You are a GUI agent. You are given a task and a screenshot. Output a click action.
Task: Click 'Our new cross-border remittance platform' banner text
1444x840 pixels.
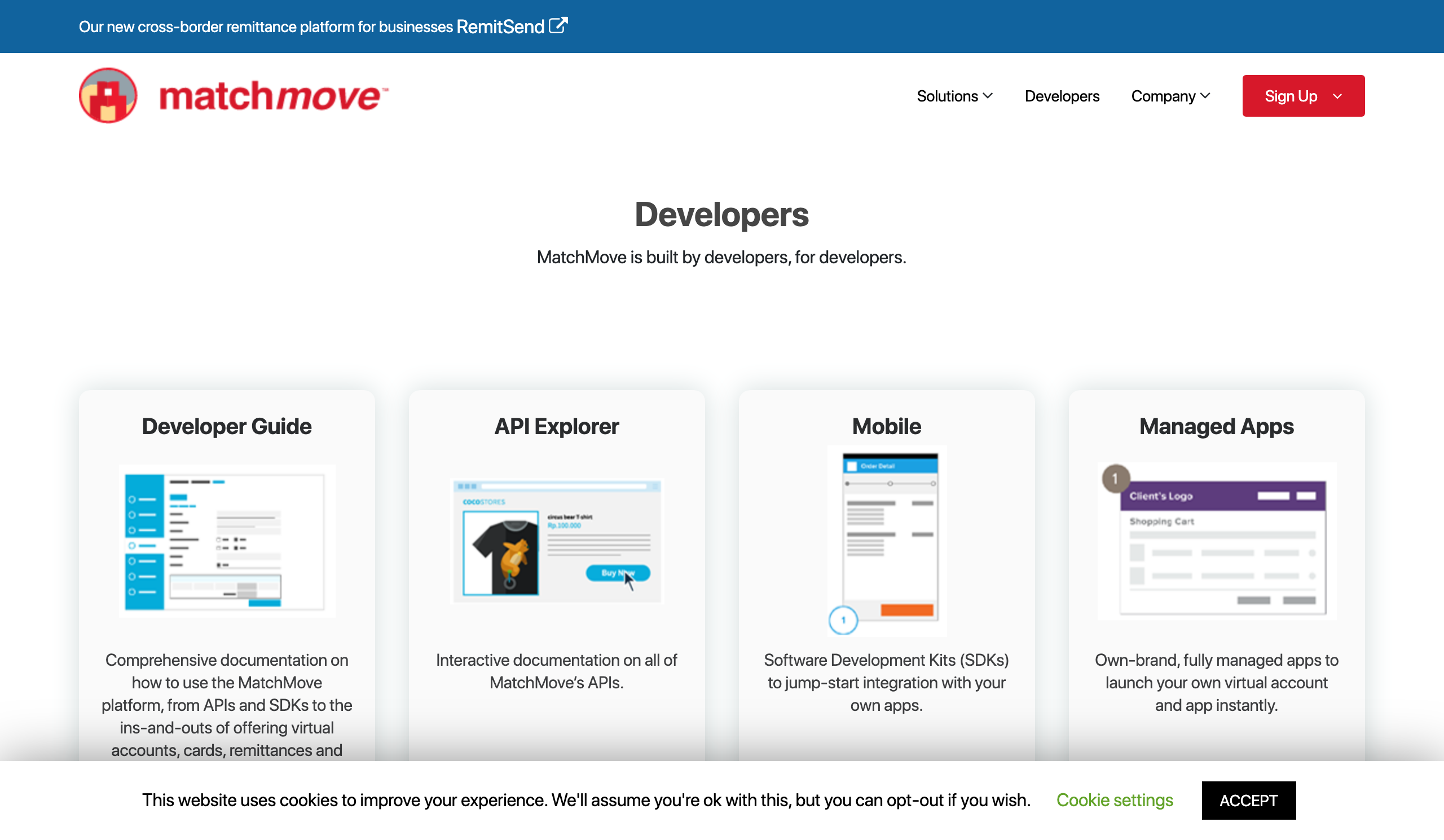pyautogui.click(x=266, y=26)
